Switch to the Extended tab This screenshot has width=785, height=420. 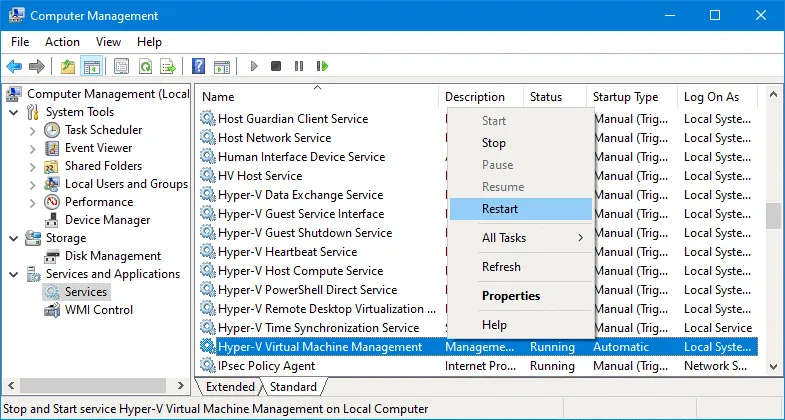[230, 387]
